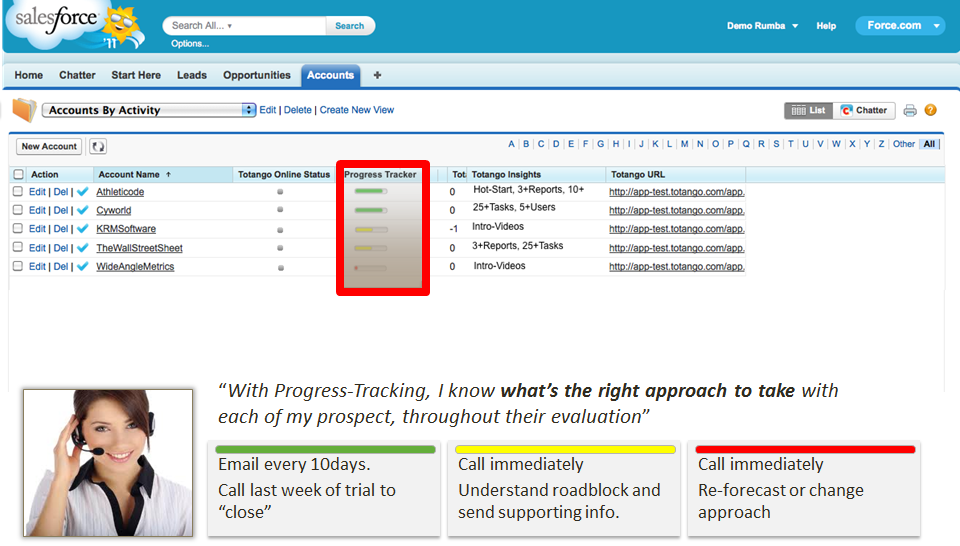This screenshot has height=546, width=960.
Task: Sort by Totango Insights column header
Action: coord(506,174)
